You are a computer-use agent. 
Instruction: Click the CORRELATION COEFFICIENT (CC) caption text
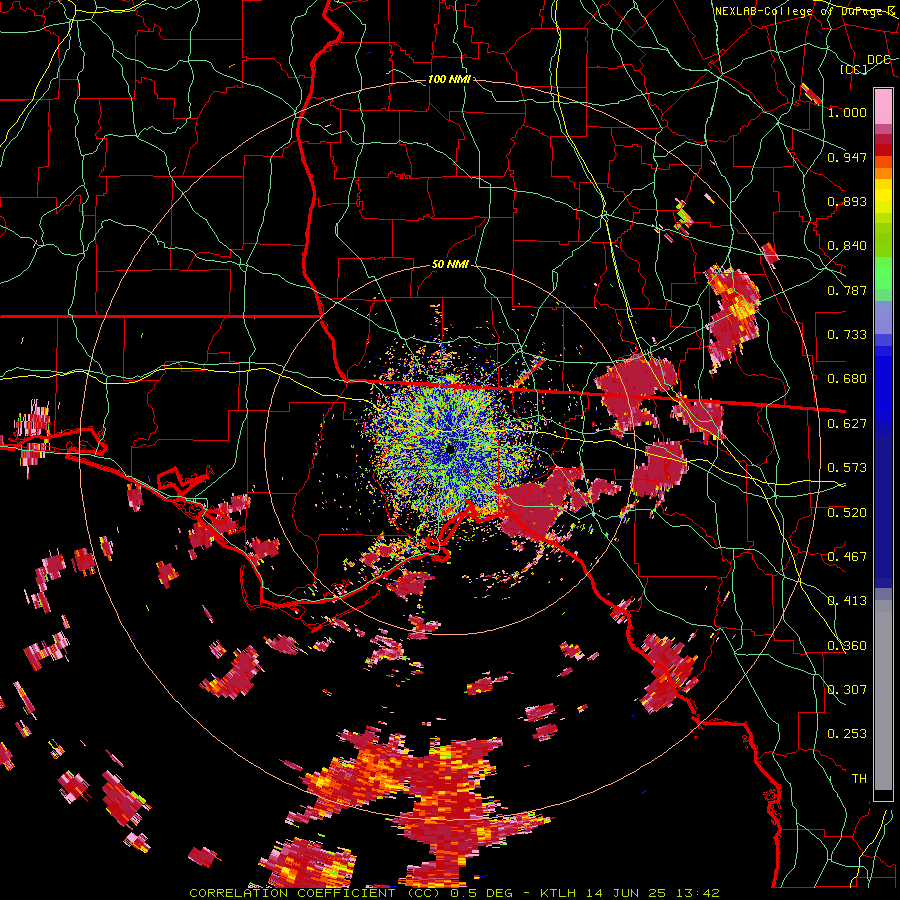(x=315, y=893)
